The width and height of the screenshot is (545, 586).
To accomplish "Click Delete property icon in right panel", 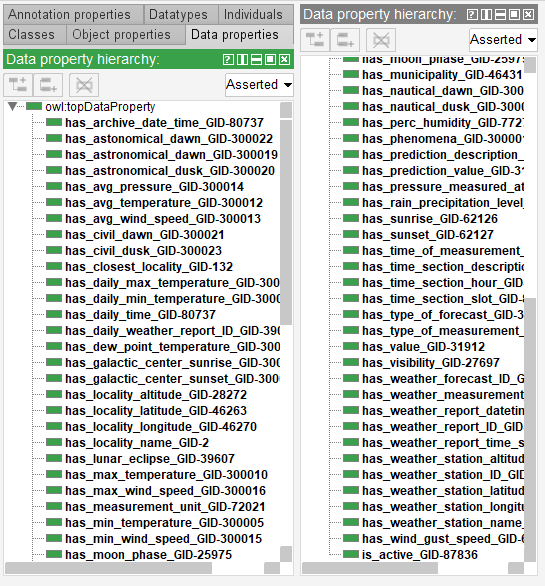I will [381, 40].
